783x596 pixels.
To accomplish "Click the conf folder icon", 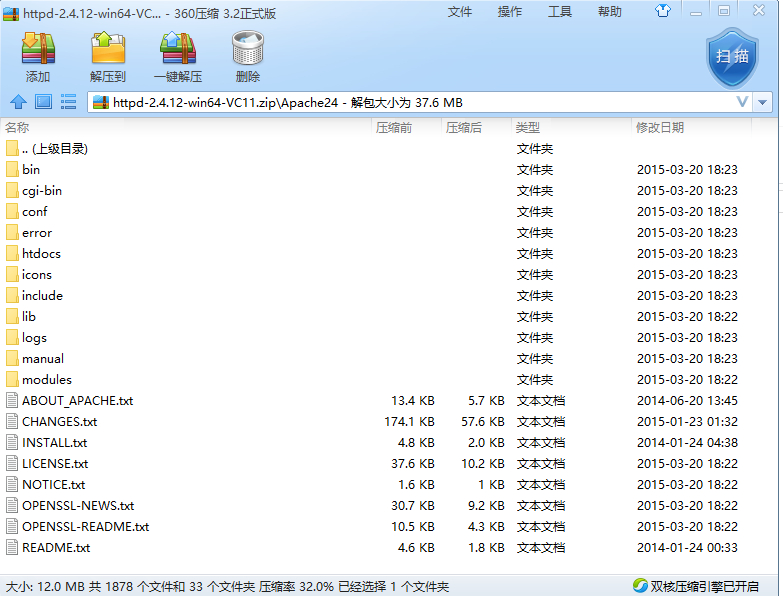I will pos(12,212).
